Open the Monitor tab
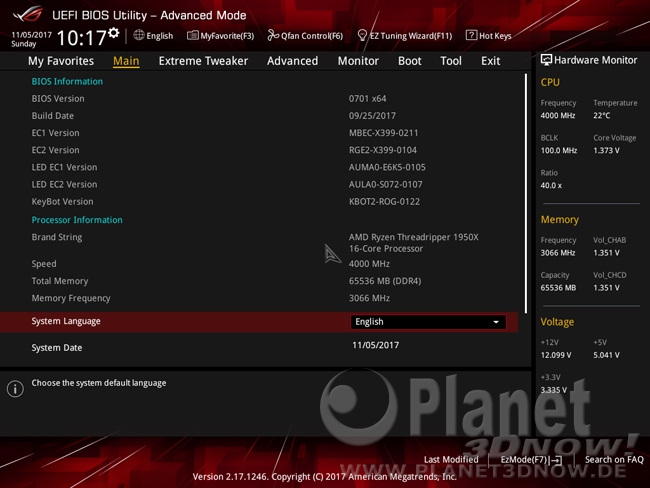The width and height of the screenshot is (650, 488). (x=358, y=61)
